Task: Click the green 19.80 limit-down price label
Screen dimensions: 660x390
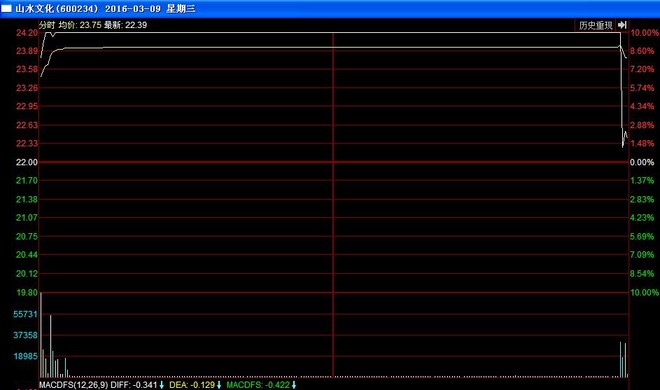Action: [27, 292]
